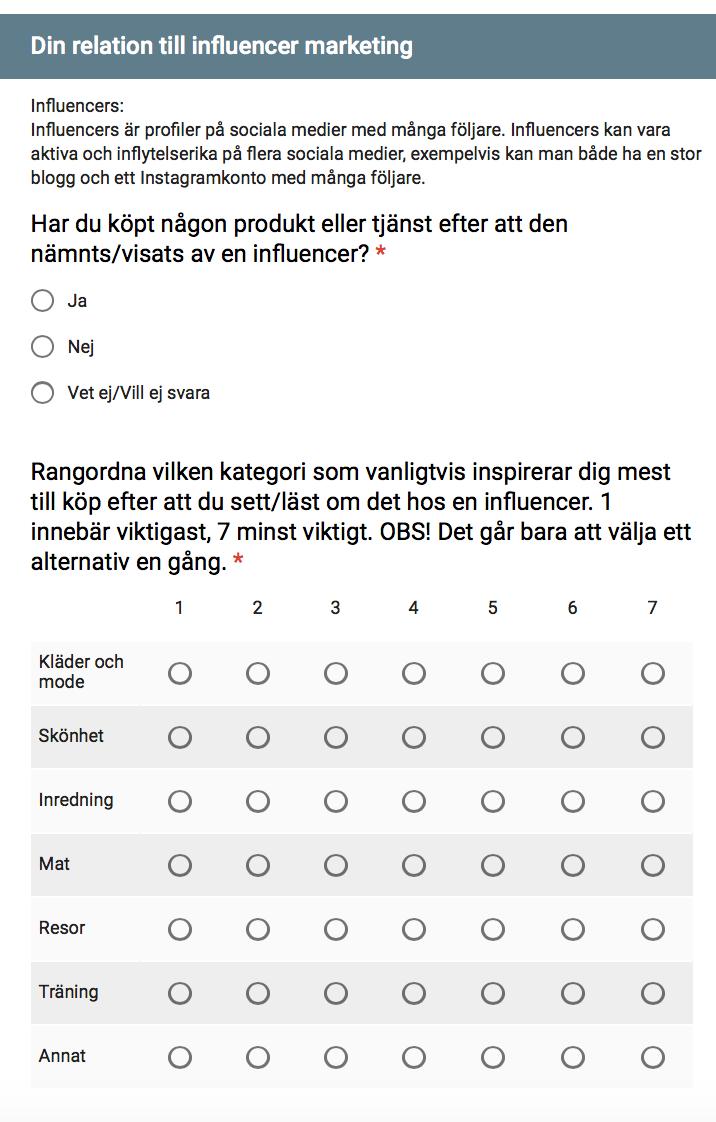Click the Mat row label
The image size is (716, 1122).
click(54, 864)
